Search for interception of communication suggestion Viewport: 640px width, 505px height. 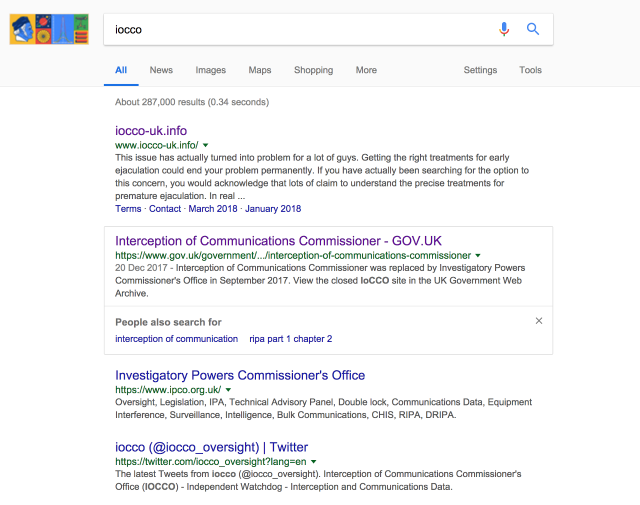tap(176, 339)
